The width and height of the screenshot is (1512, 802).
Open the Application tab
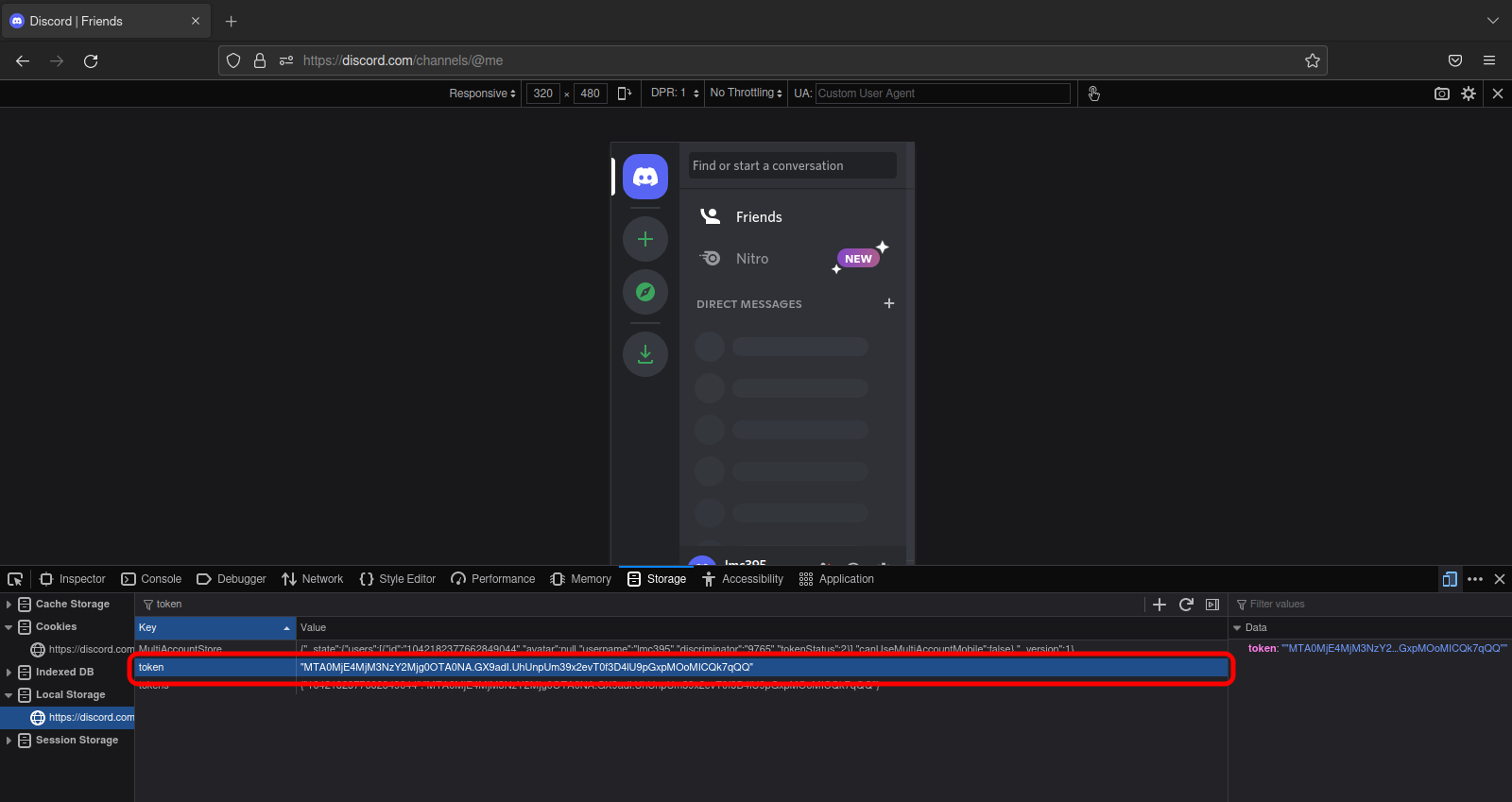(836, 579)
